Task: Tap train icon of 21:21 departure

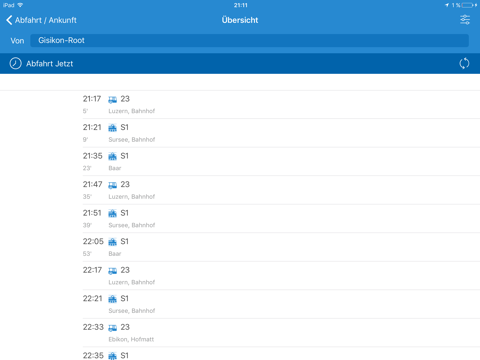Action: [113, 128]
